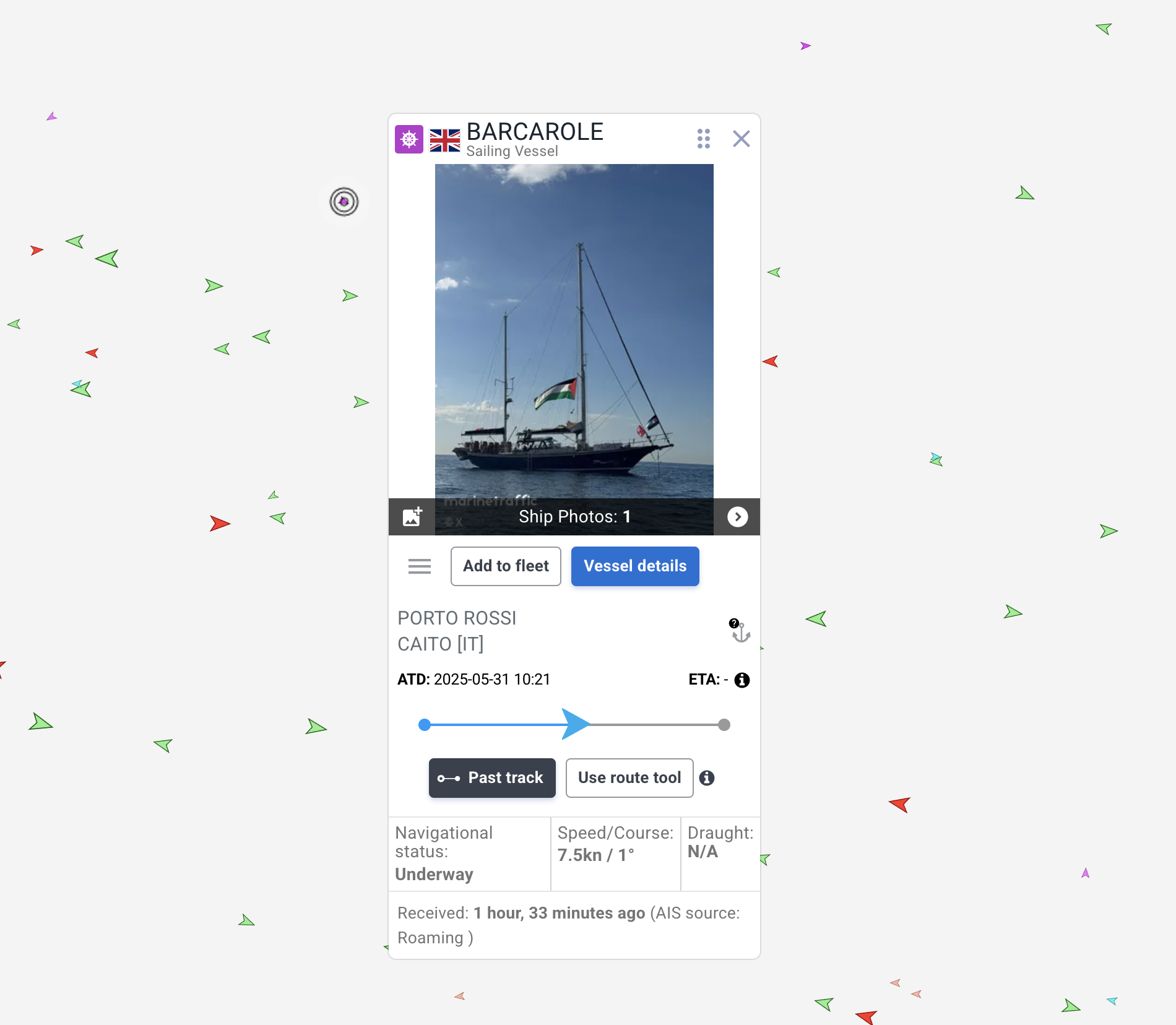Click the Add to fleet button

click(506, 566)
